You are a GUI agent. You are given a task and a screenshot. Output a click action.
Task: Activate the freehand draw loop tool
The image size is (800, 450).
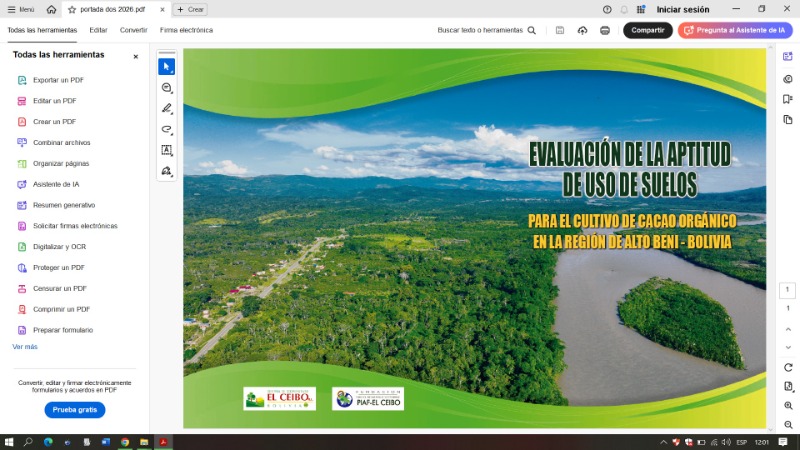(x=166, y=130)
